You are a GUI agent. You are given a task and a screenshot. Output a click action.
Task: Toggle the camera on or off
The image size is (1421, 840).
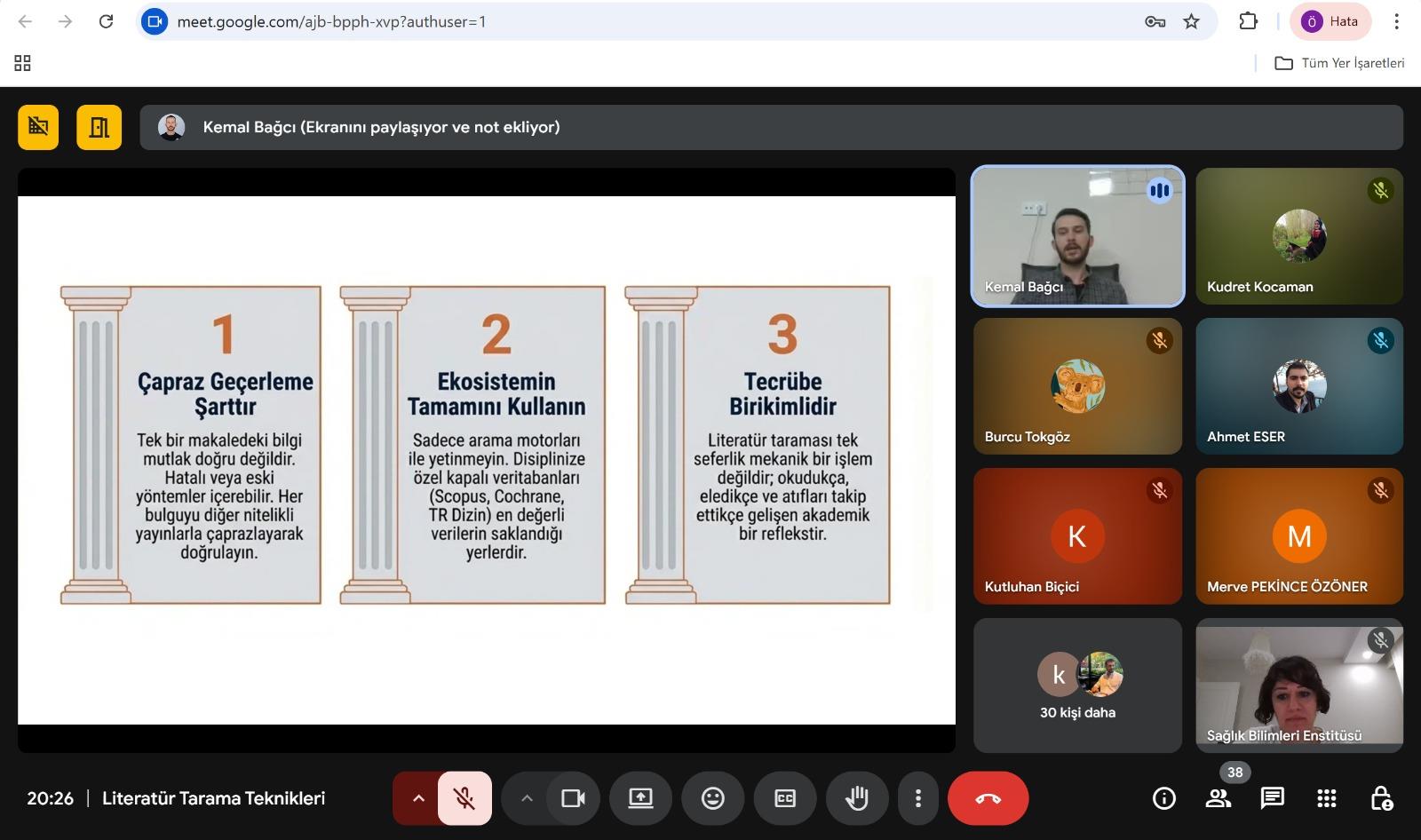[x=573, y=798]
